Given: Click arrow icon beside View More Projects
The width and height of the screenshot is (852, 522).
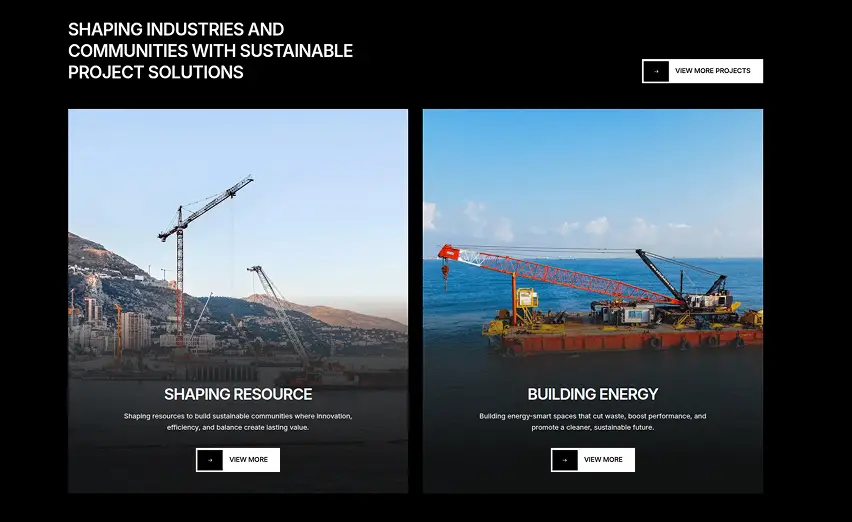Looking at the screenshot, I should pos(656,71).
